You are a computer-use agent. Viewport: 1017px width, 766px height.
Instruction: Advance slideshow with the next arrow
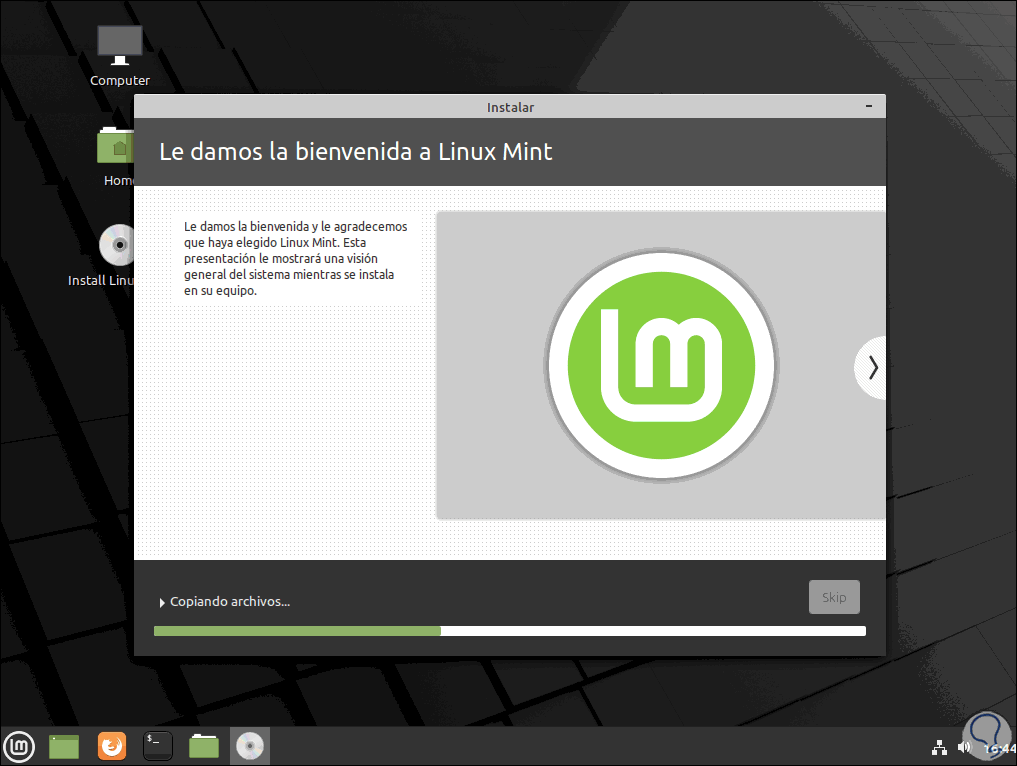point(872,368)
